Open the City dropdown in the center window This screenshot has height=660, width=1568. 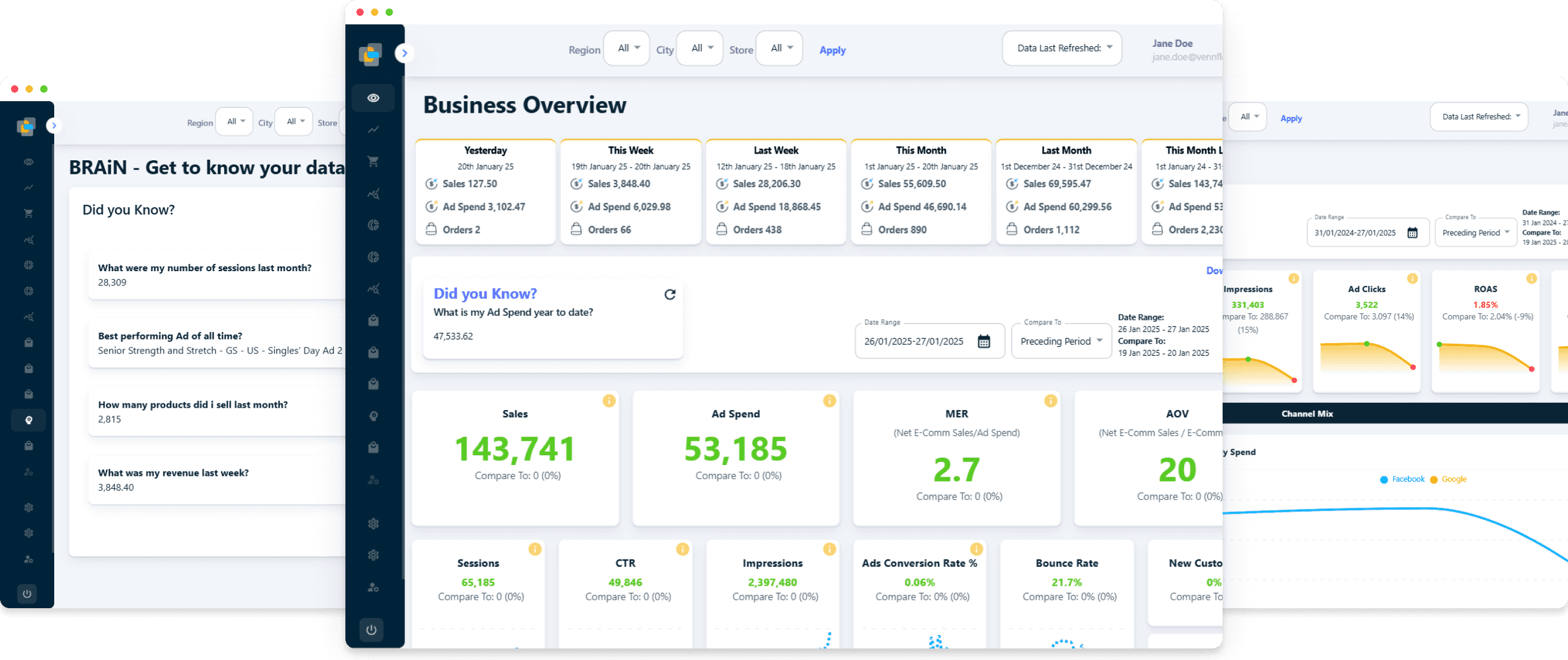(700, 48)
